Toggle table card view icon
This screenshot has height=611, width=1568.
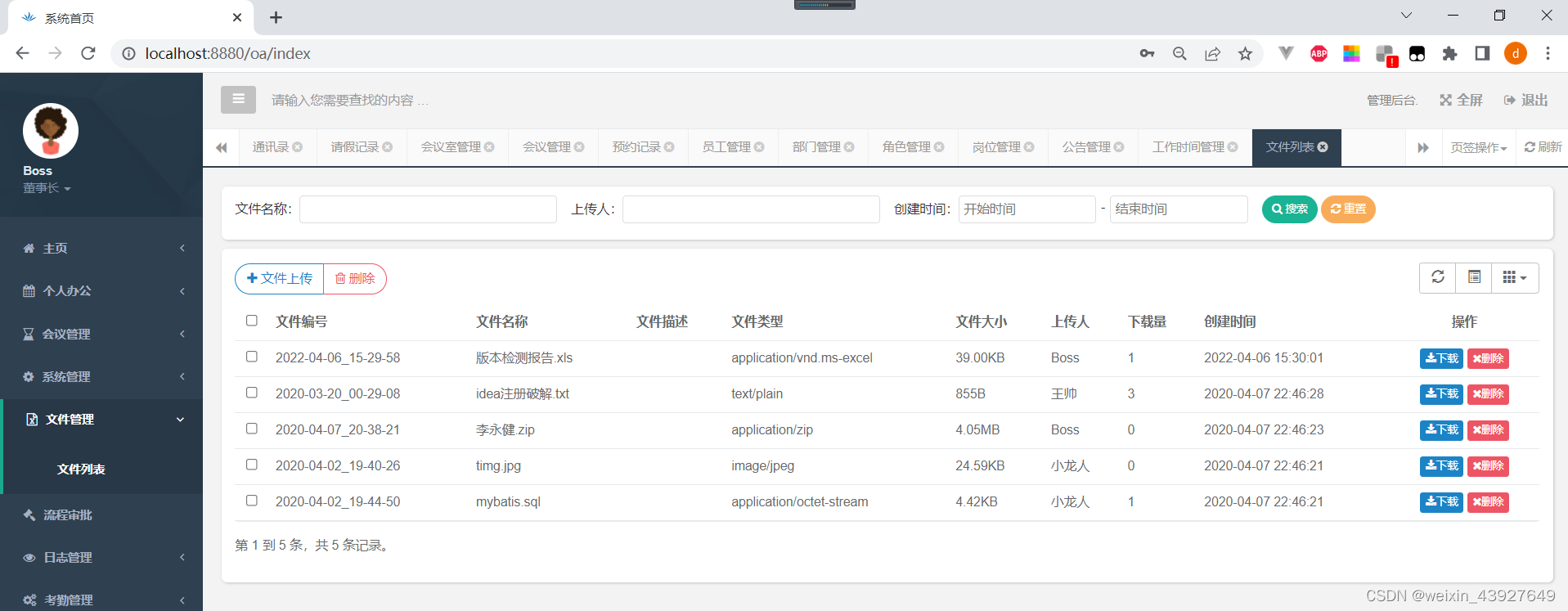click(x=1474, y=277)
